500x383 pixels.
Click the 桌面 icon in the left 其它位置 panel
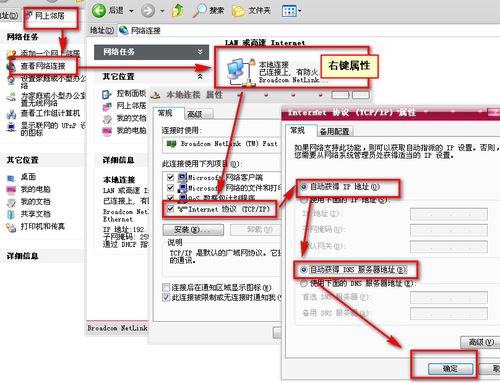tap(11, 177)
